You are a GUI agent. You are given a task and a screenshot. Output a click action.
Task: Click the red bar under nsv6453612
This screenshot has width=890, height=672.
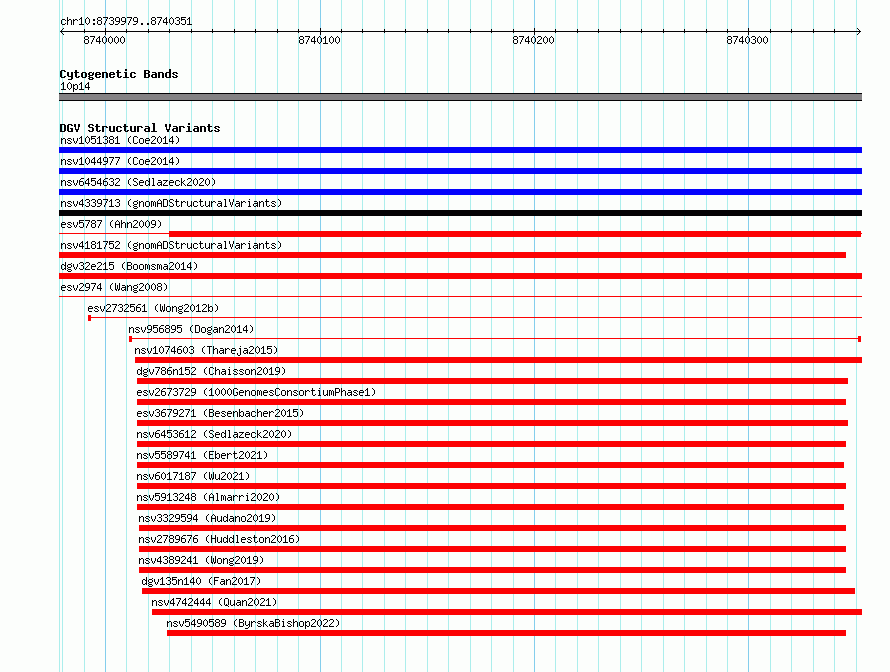click(492, 444)
